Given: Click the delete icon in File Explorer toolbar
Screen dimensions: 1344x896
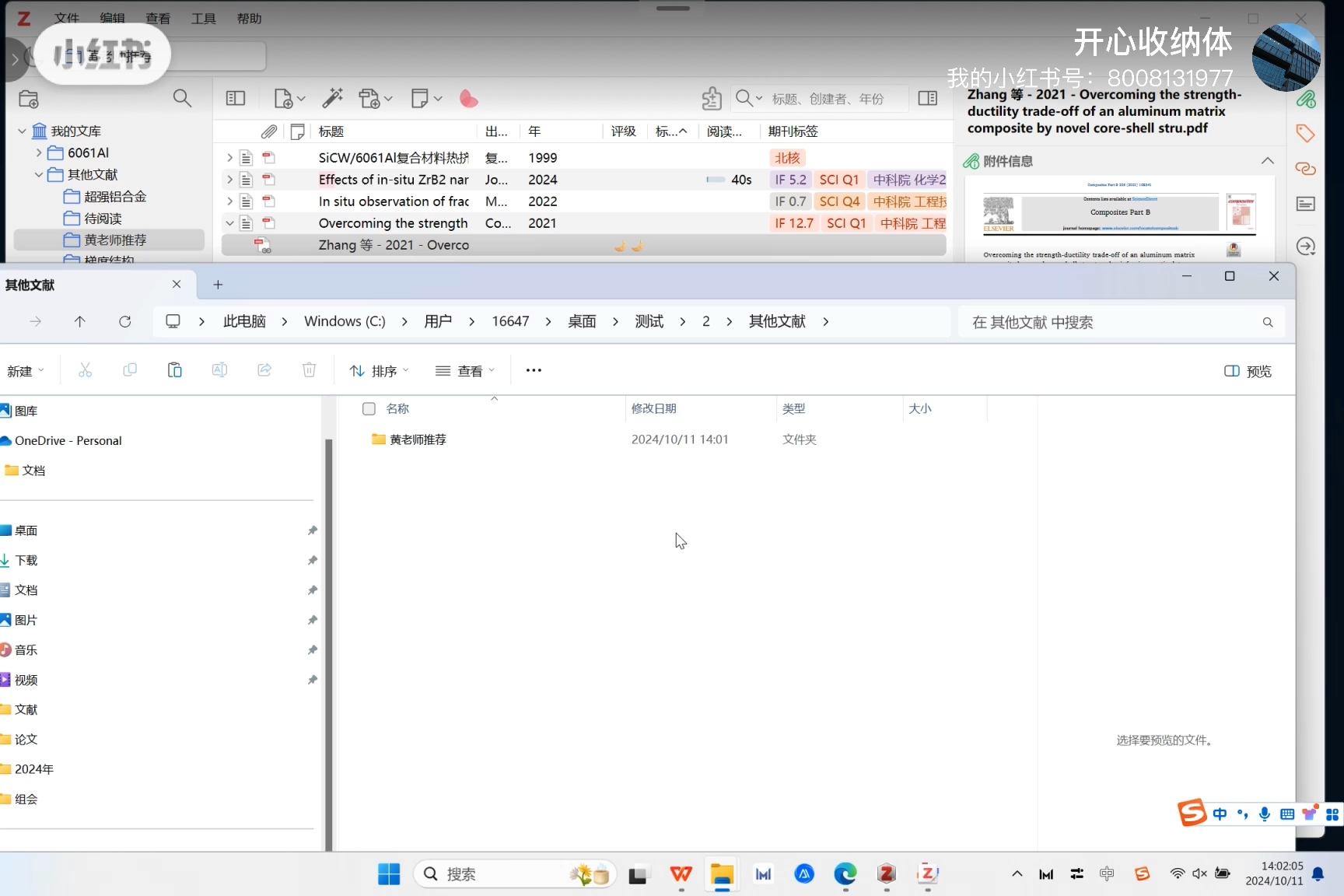Looking at the screenshot, I should click(x=309, y=370).
